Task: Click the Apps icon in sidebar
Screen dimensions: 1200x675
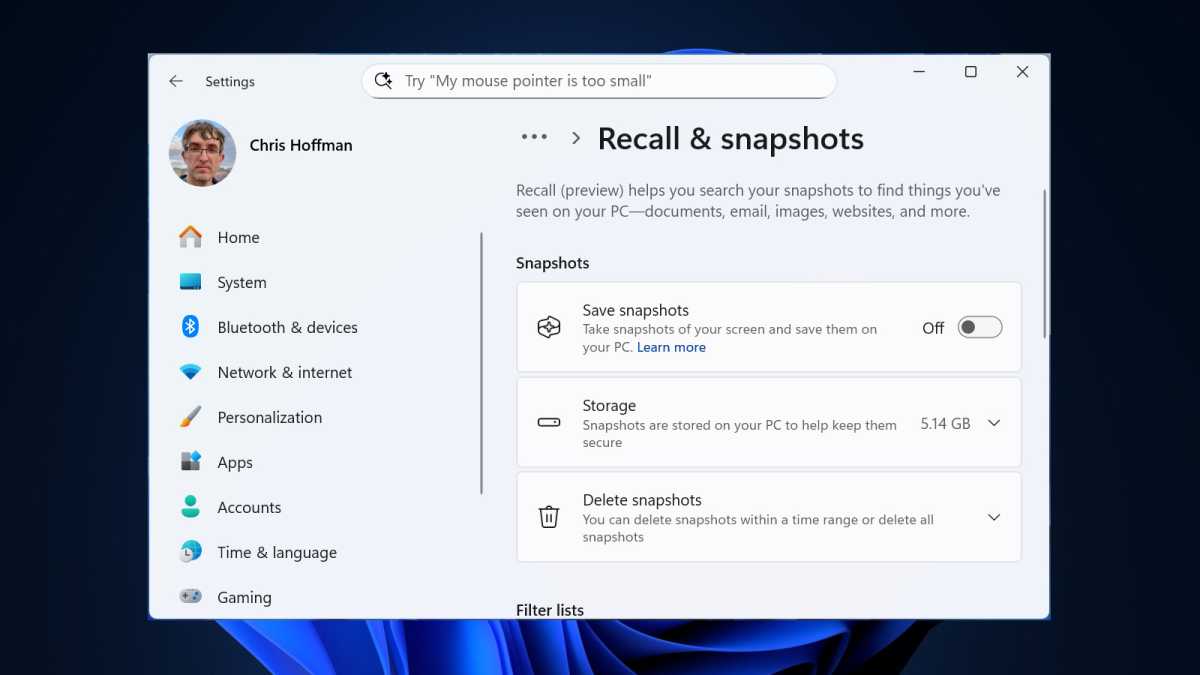Action: click(x=190, y=462)
